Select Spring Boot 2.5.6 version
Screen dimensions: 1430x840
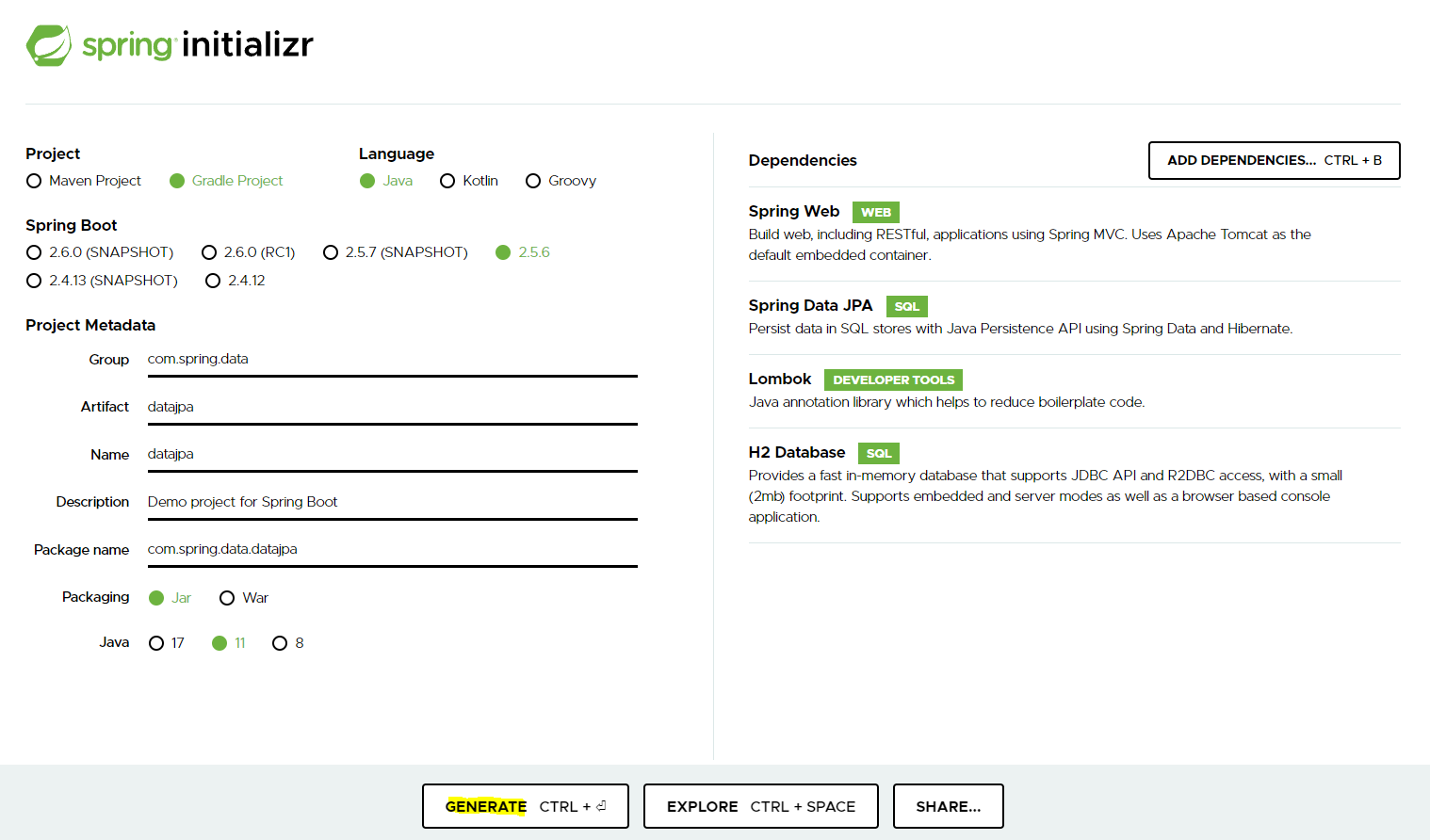523,252
